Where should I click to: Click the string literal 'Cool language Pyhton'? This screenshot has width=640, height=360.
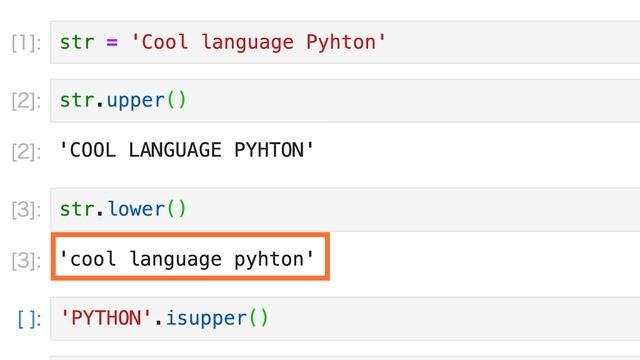click(258, 42)
